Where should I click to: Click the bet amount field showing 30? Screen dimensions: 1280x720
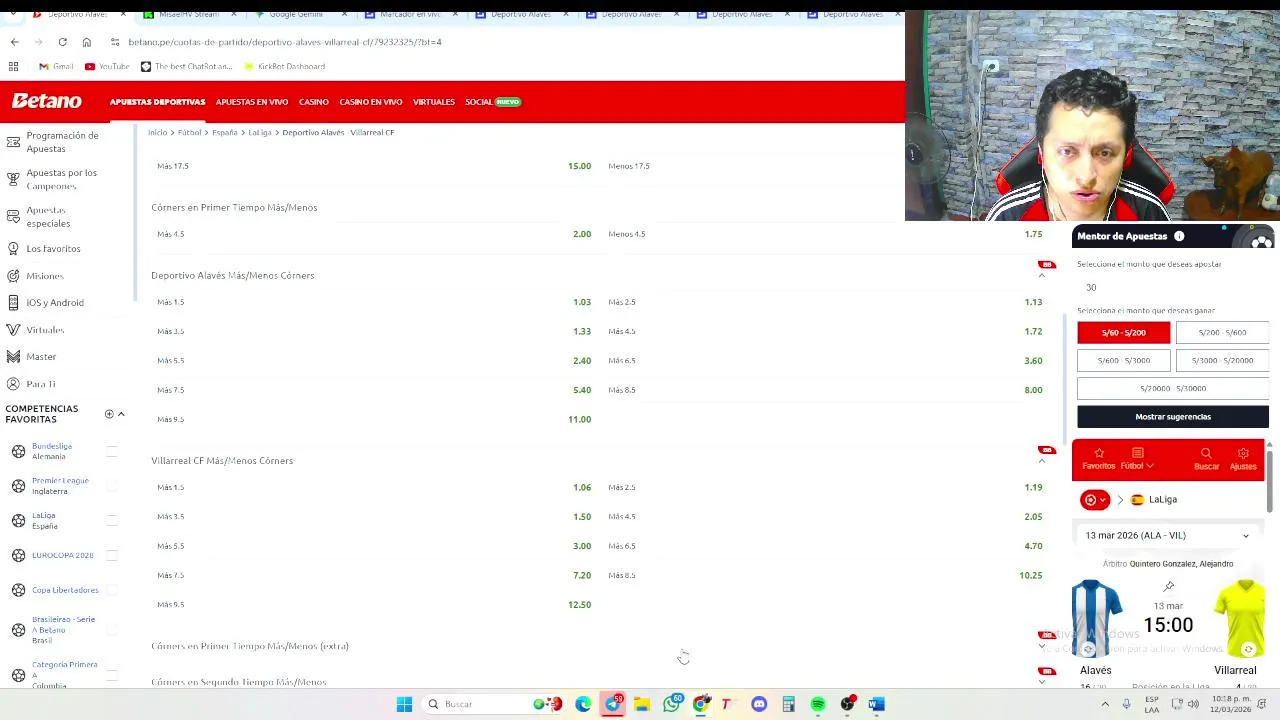click(x=1172, y=287)
